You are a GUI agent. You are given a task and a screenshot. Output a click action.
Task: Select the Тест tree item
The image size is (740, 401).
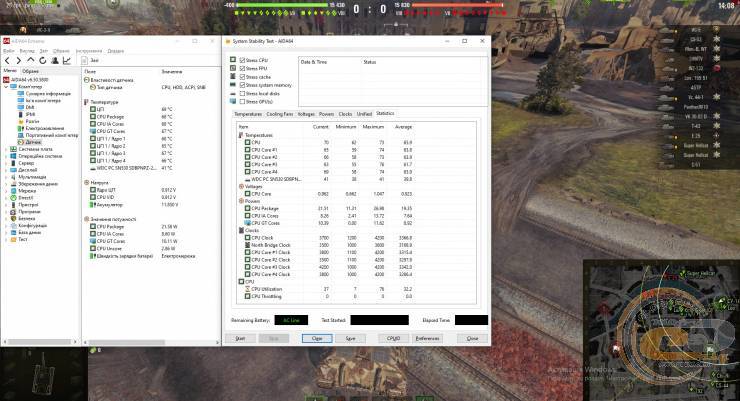pos(23,239)
